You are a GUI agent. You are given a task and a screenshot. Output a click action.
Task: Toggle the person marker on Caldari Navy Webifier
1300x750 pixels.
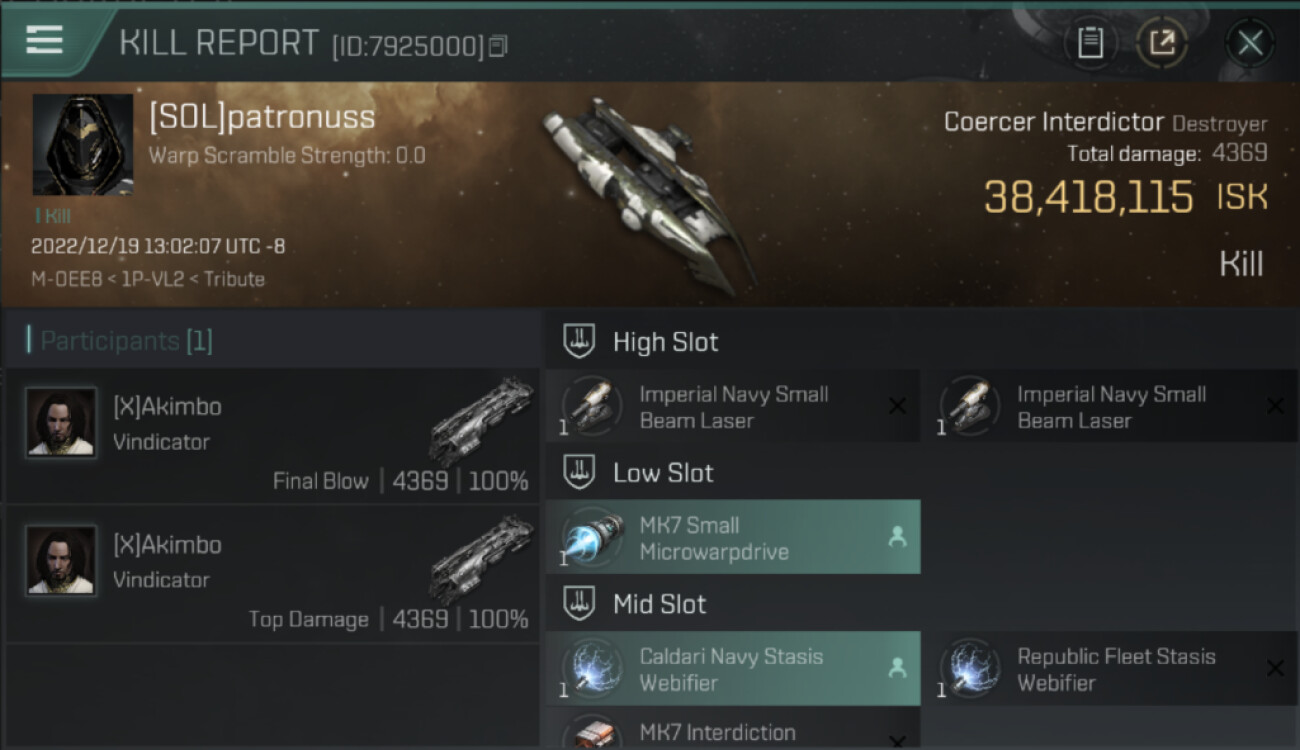(x=897, y=668)
